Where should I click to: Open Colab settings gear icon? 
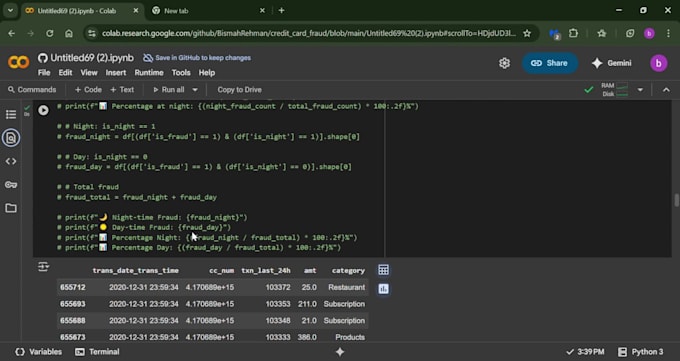tap(504, 63)
